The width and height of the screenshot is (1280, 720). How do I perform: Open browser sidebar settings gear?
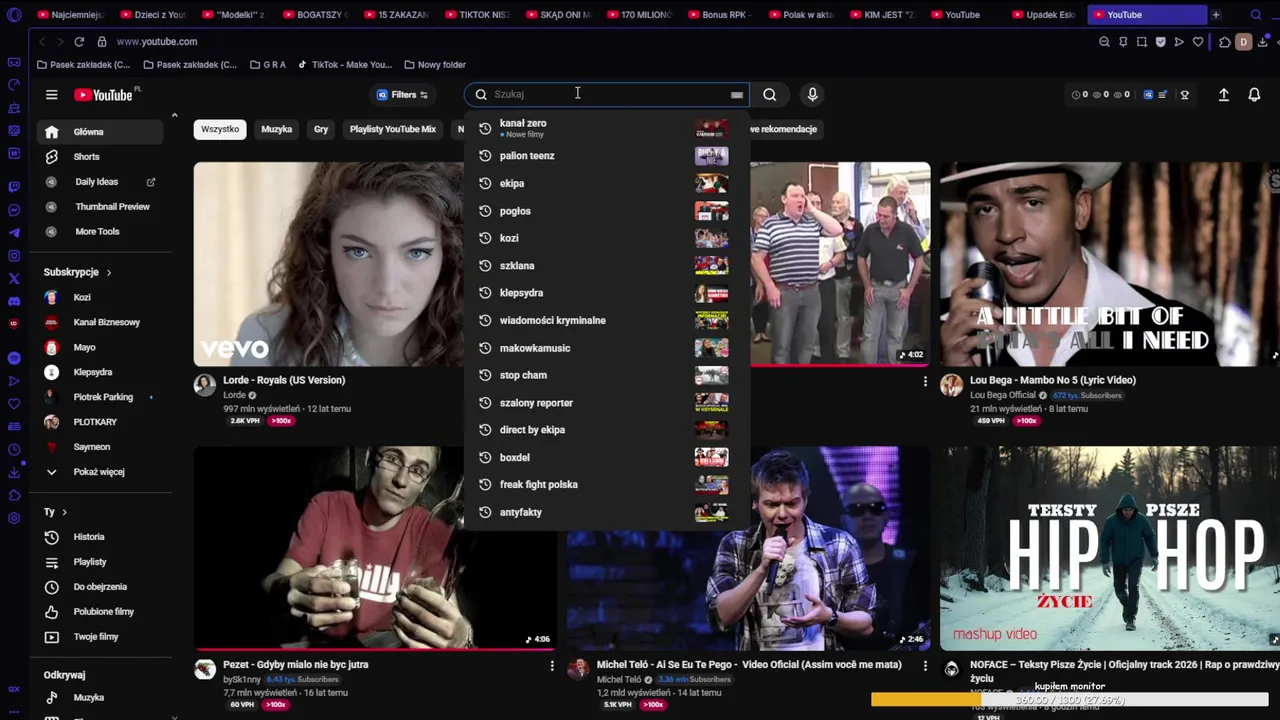[14, 518]
